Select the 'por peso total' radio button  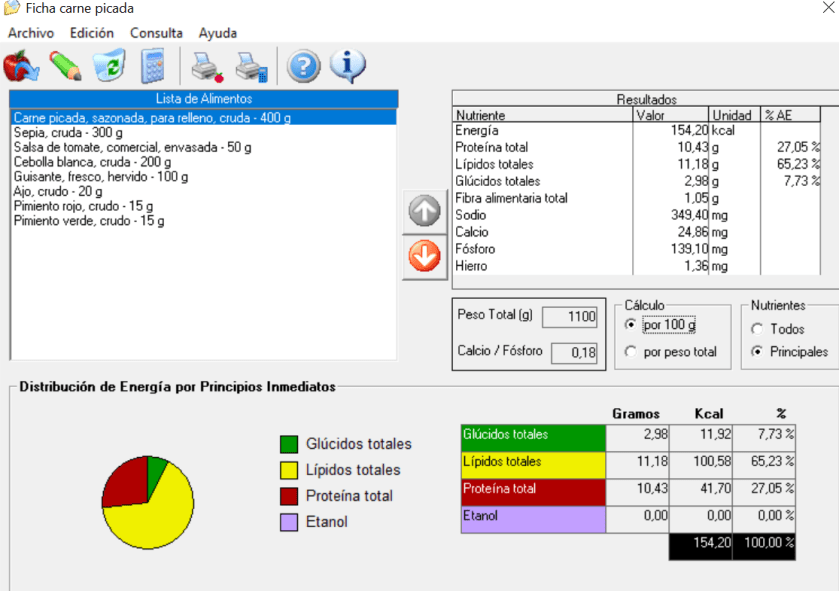[631, 352]
